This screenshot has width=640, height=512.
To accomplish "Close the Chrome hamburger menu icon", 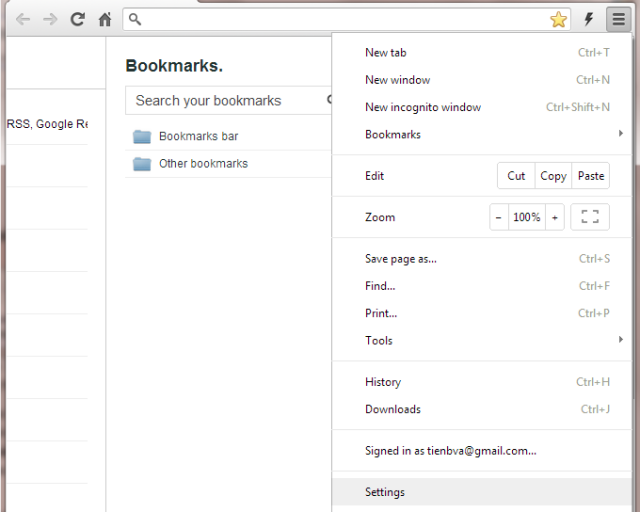I will pyautogui.click(x=619, y=19).
